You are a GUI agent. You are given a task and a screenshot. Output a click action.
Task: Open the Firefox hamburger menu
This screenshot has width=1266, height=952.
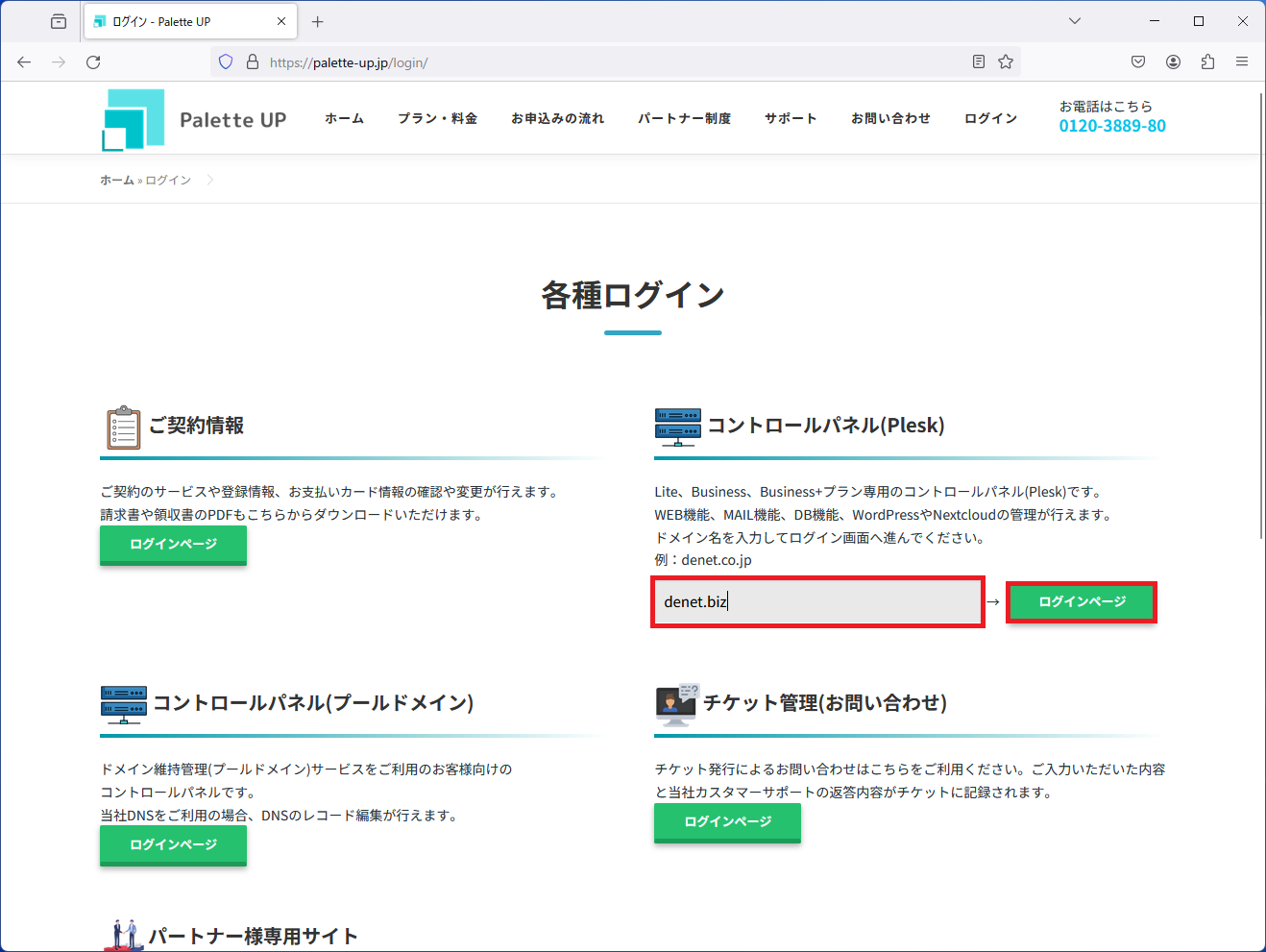[x=1242, y=61]
